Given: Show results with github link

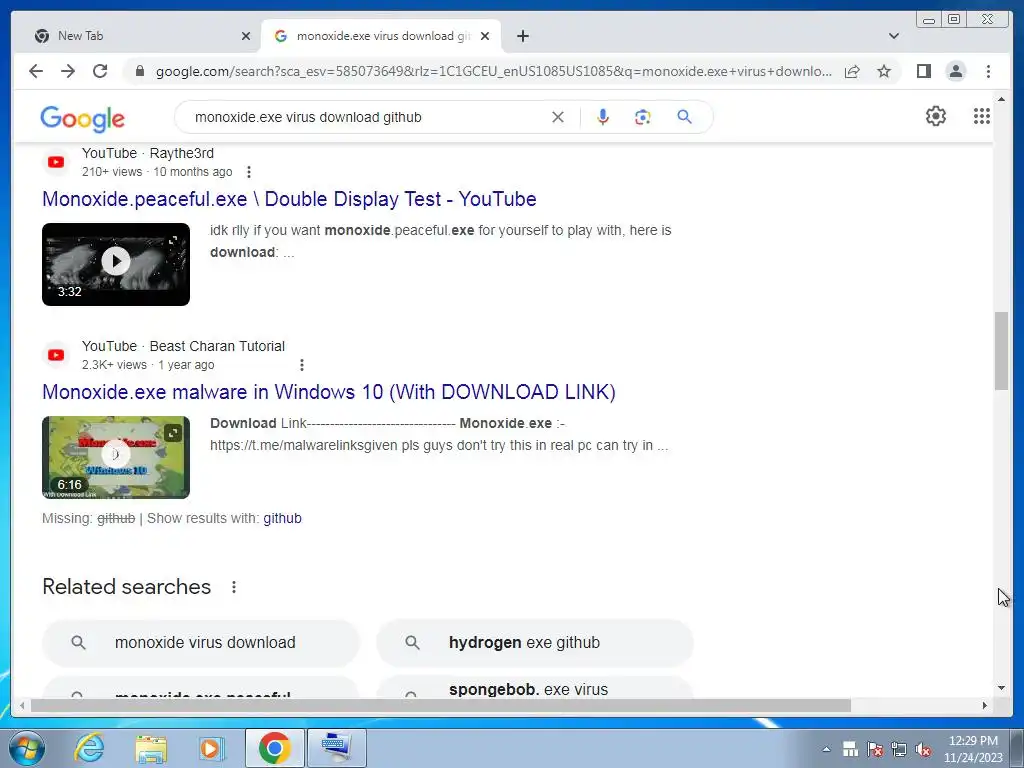Looking at the screenshot, I should point(282,519).
